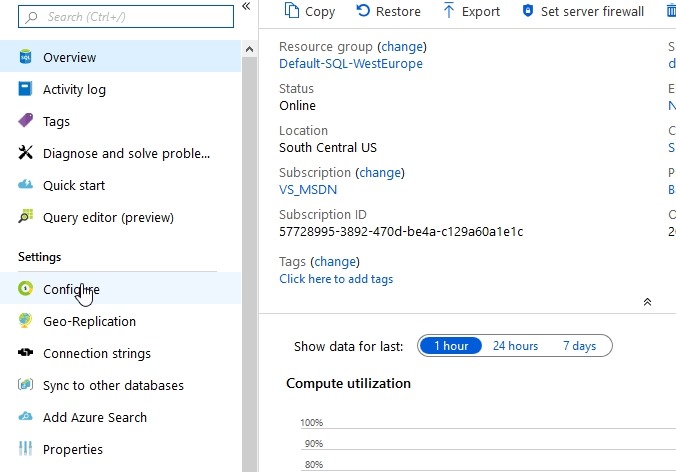The image size is (676, 472).
Task: Click the Activity log icon in sidebar
Action: (x=26, y=89)
